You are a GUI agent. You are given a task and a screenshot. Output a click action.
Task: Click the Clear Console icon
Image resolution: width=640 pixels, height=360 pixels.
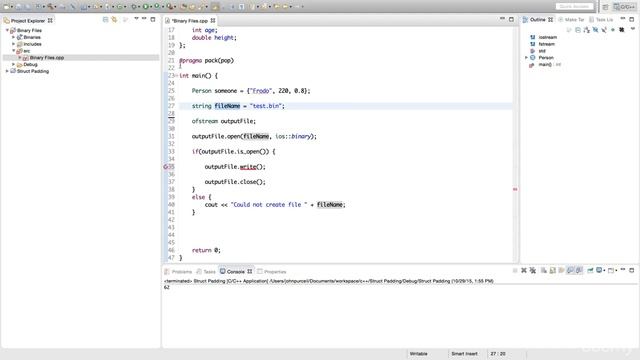(544, 270)
